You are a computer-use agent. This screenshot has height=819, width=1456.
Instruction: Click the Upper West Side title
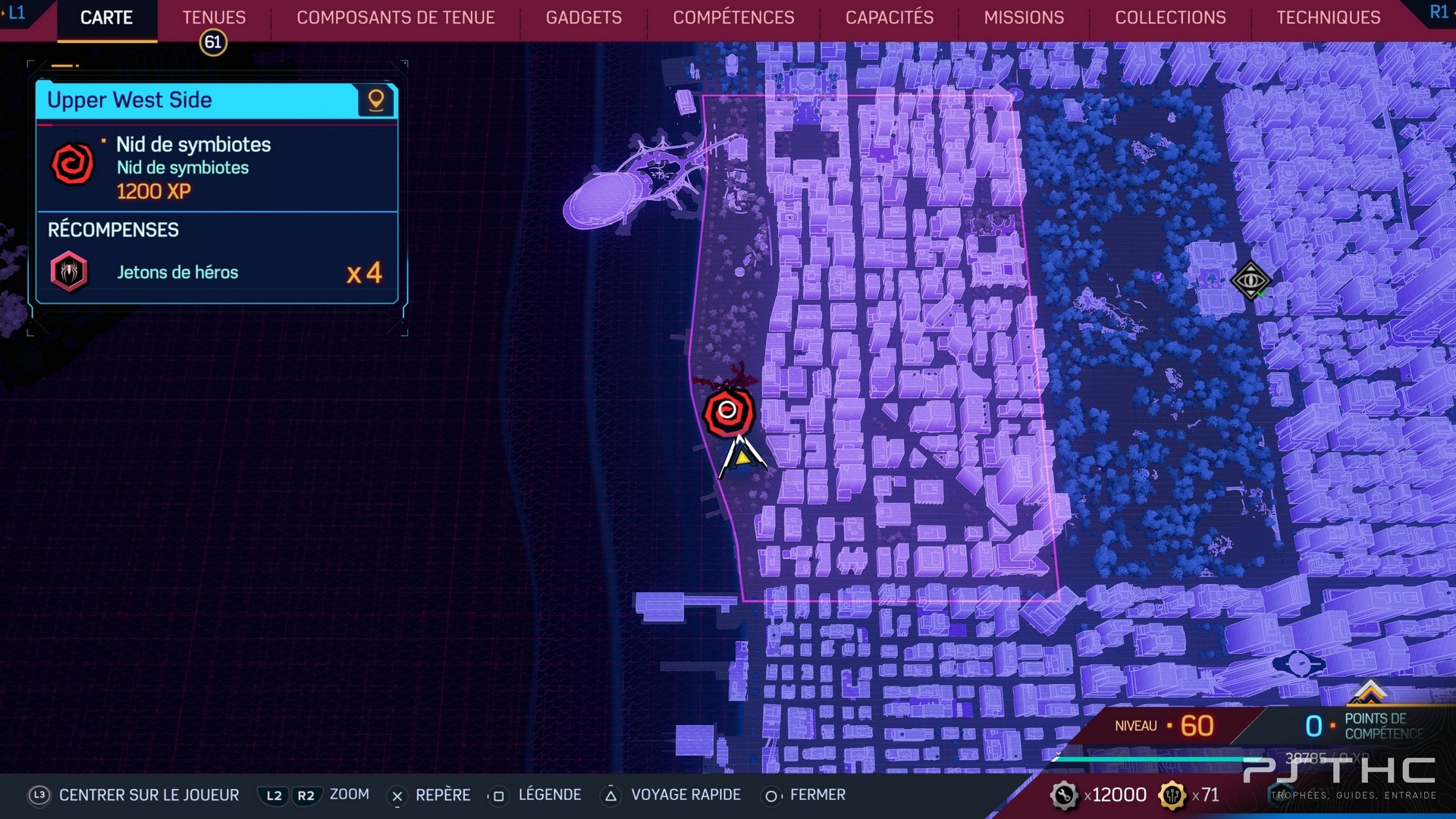[130, 100]
